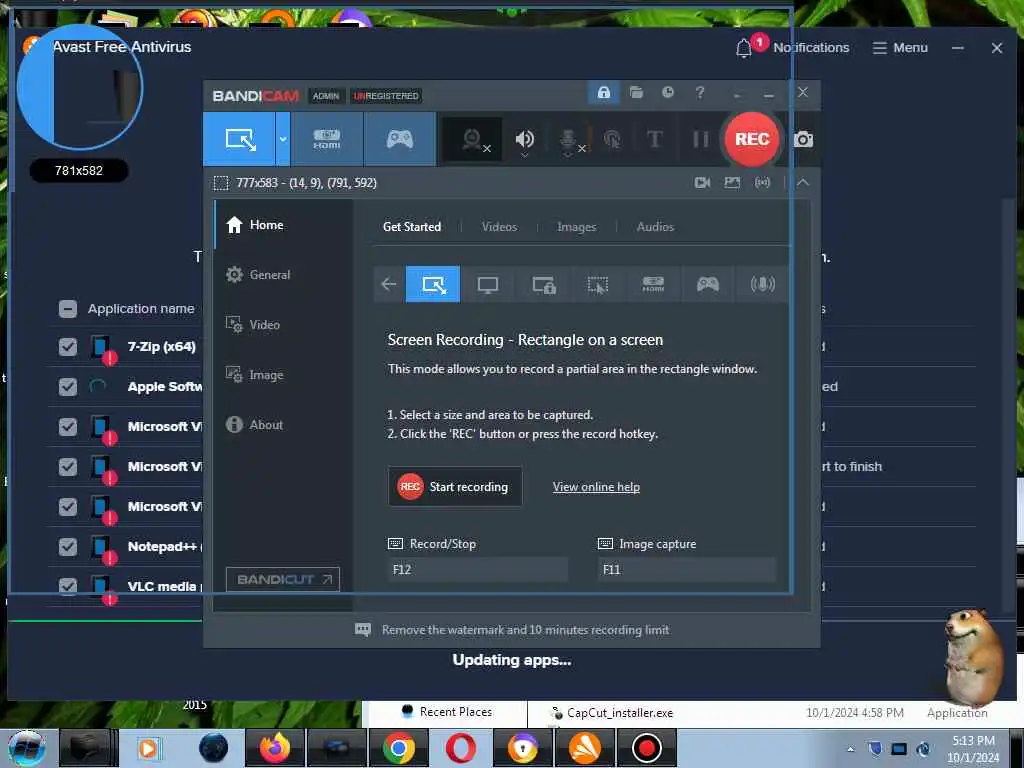Viewport: 1024px width, 768px height.
Task: Click the rectangle selection size icon
Action: point(221,183)
